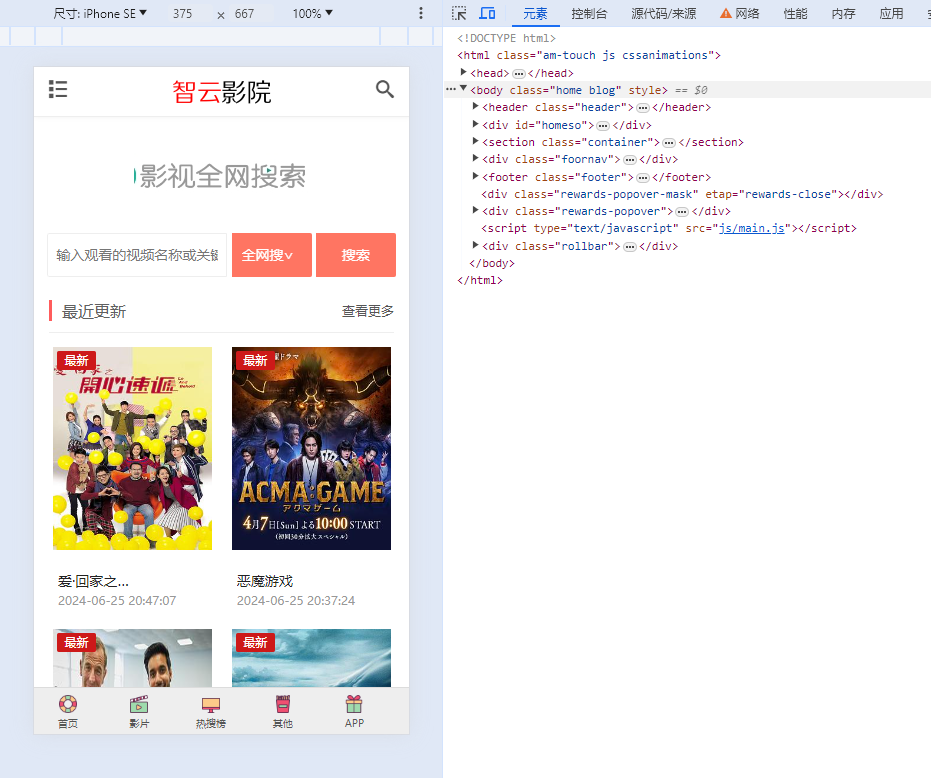
Task: Collapse the body element node
Action: (464, 89)
